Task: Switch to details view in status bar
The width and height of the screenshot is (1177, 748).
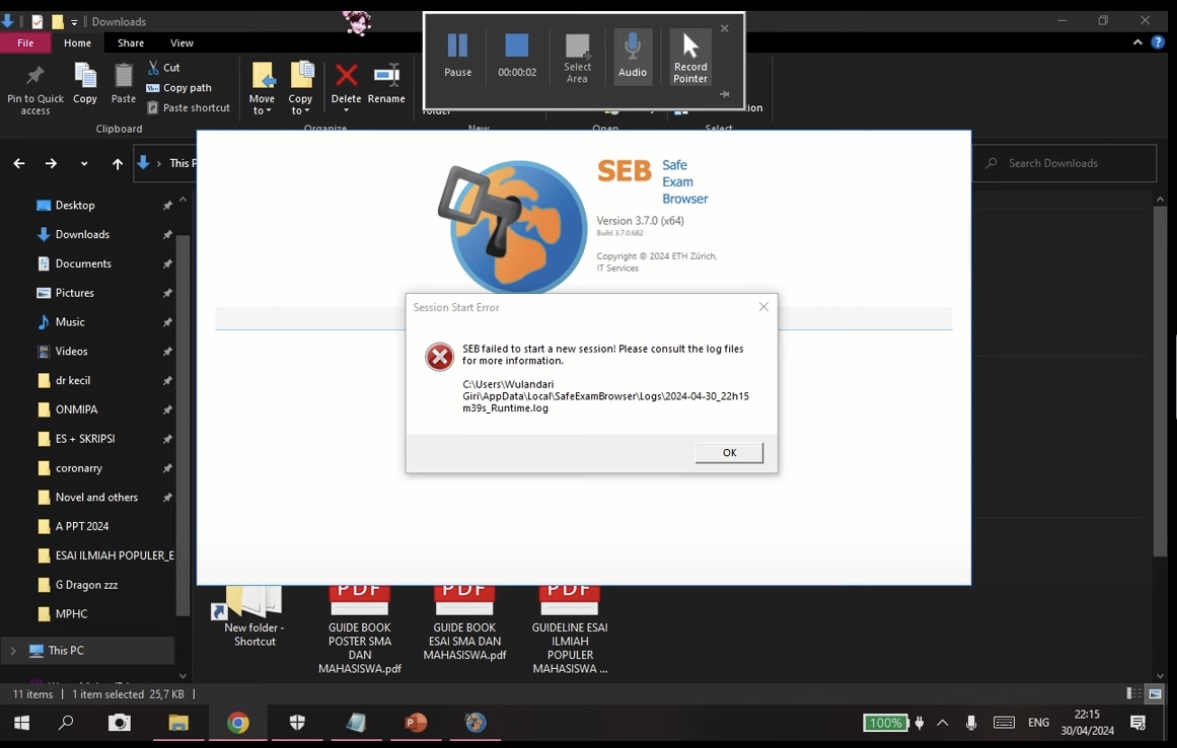Action: tap(1133, 694)
